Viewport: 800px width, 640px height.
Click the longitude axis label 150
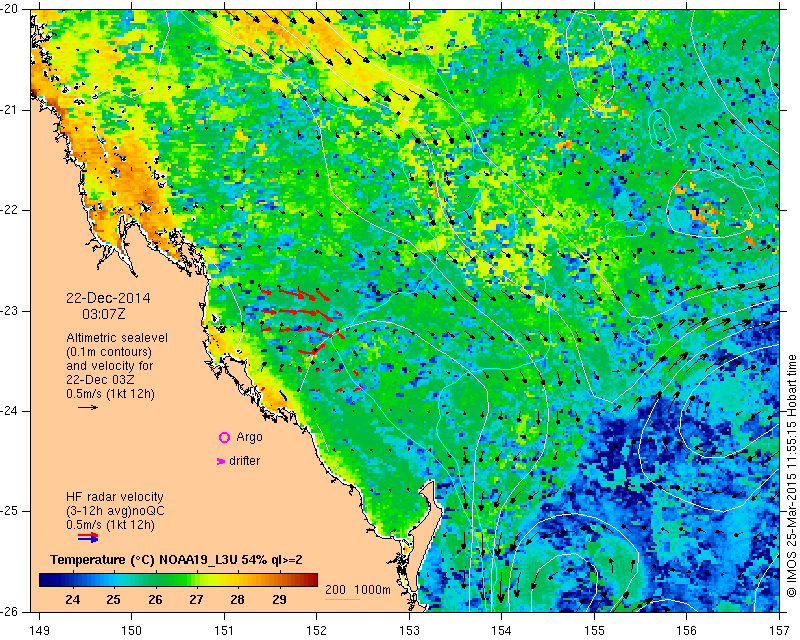132,631
